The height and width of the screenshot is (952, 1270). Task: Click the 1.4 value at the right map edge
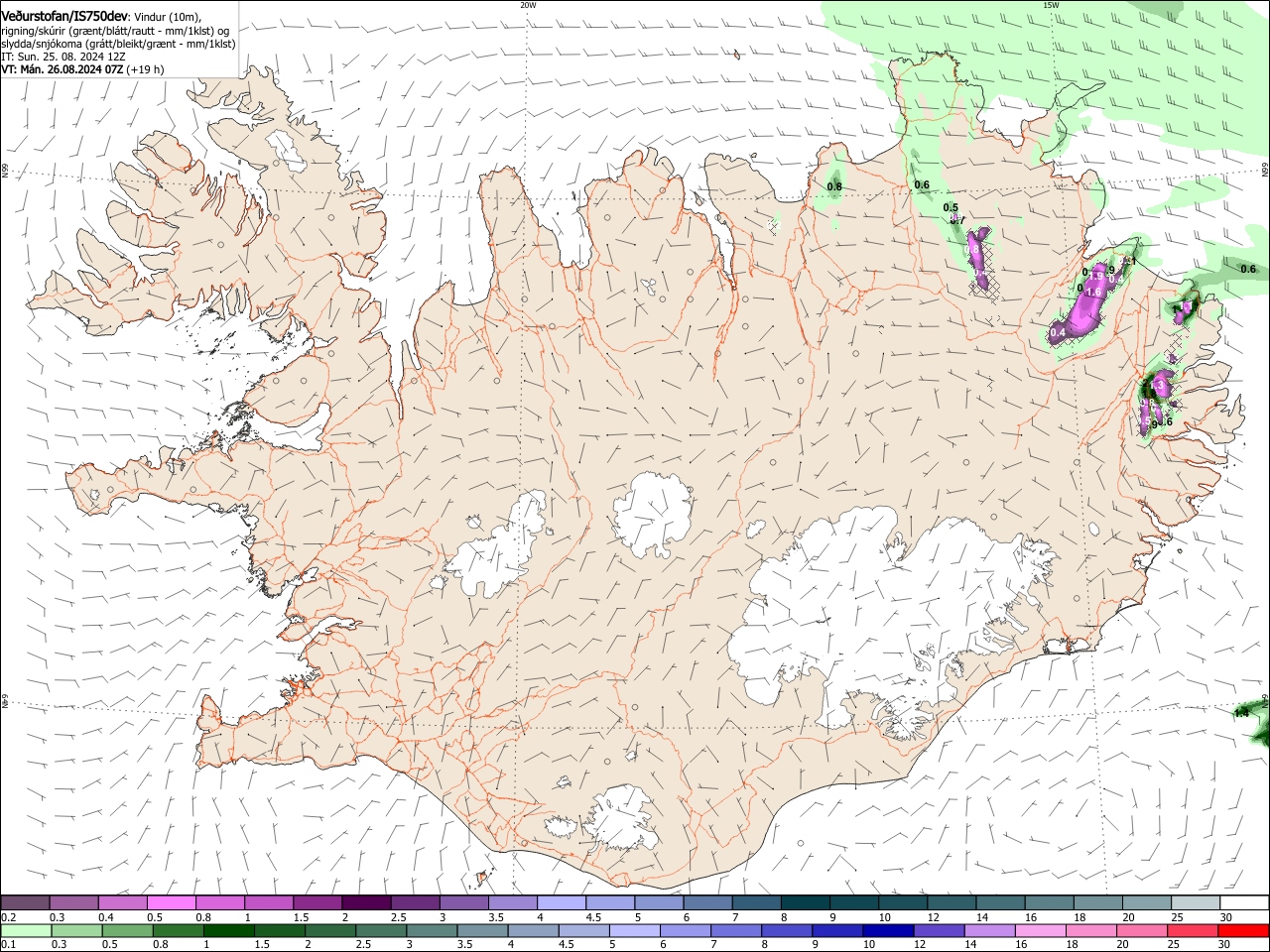1240,713
